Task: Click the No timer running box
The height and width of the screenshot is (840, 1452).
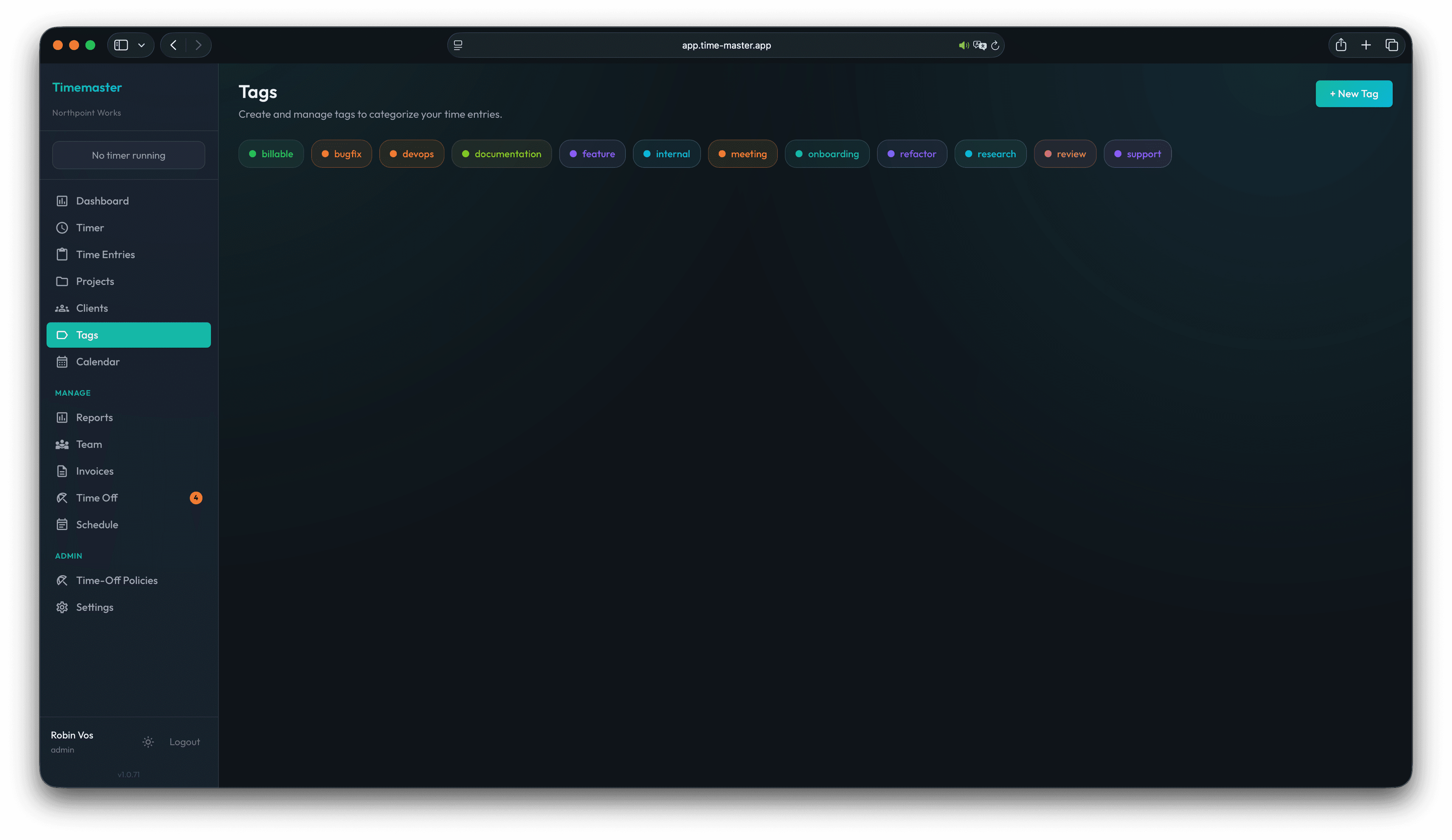Action: click(129, 155)
